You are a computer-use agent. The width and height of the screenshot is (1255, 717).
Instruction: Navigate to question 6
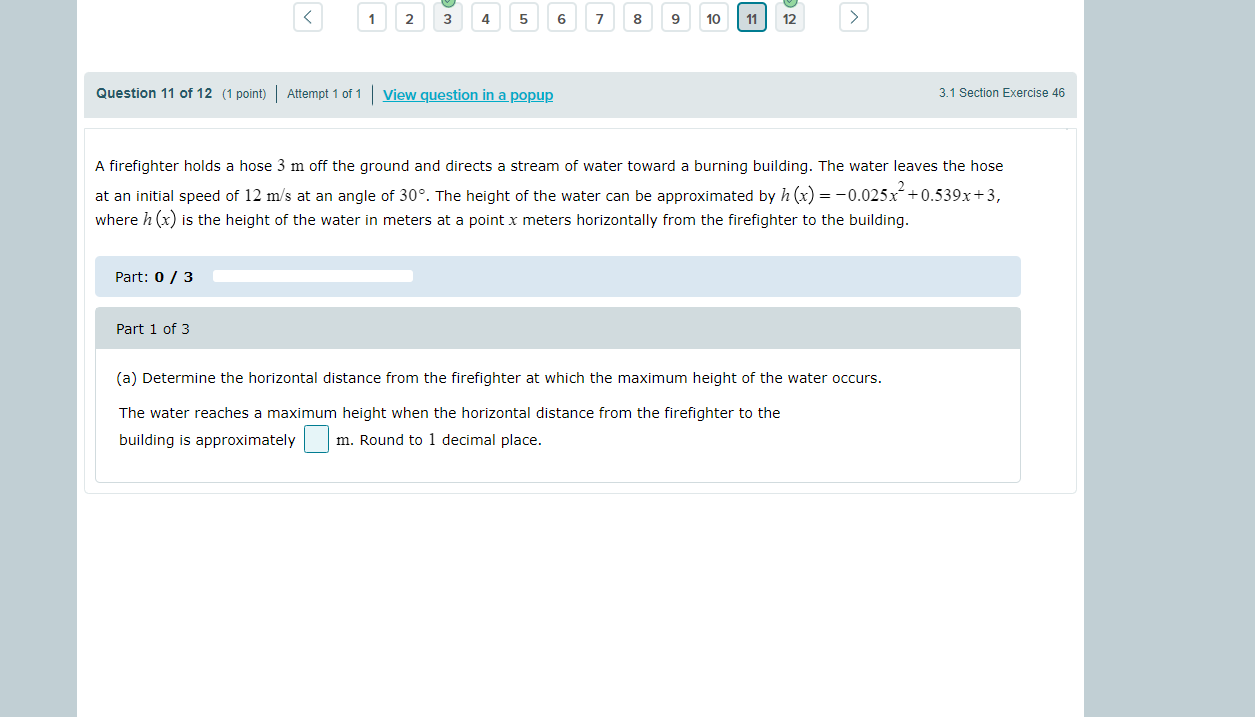[x=562, y=18]
